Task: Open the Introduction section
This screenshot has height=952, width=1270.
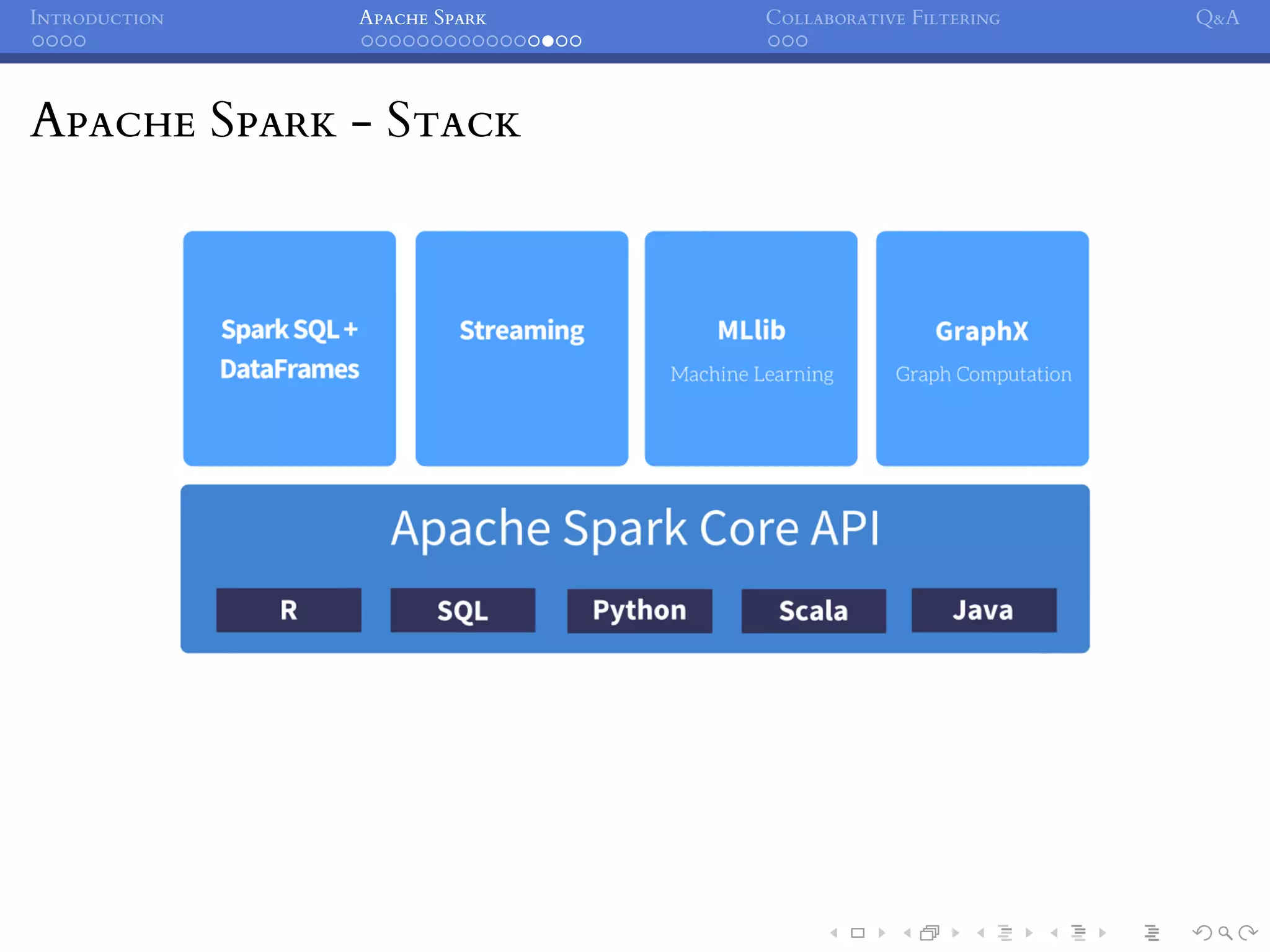Action: pos(97,18)
